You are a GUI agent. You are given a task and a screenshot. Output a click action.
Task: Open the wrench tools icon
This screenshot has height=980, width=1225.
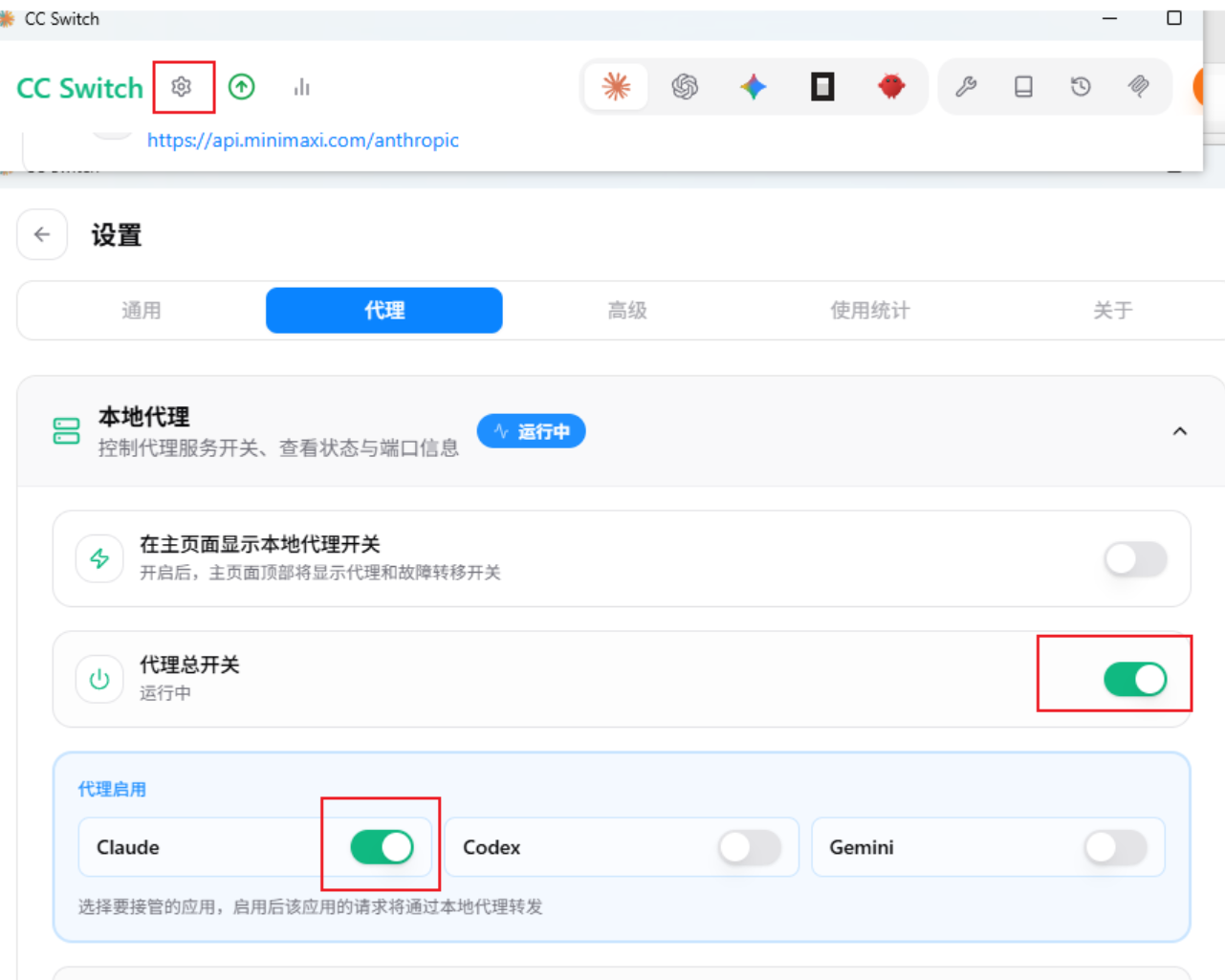(x=966, y=87)
